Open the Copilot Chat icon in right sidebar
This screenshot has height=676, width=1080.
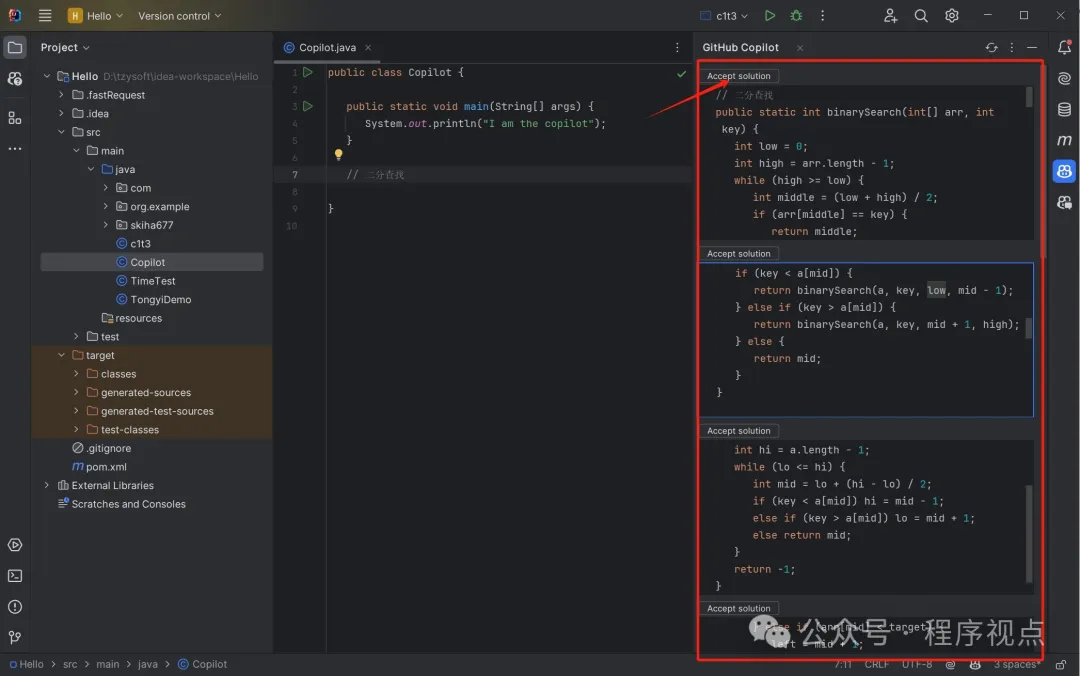(1064, 202)
